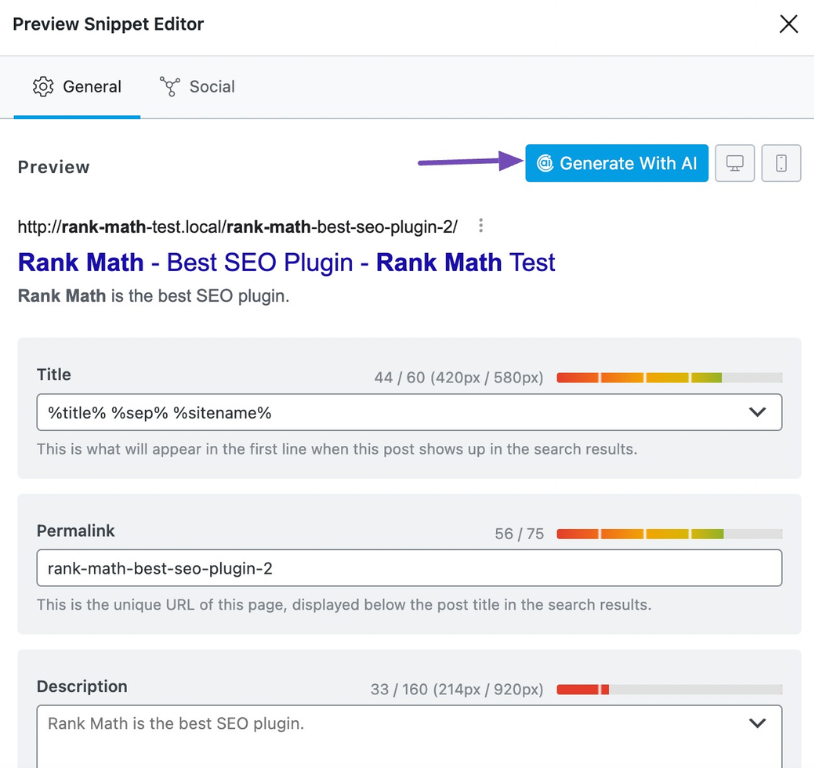
Task: Close the Preview Snippet Editor dialog
Action: 788,25
